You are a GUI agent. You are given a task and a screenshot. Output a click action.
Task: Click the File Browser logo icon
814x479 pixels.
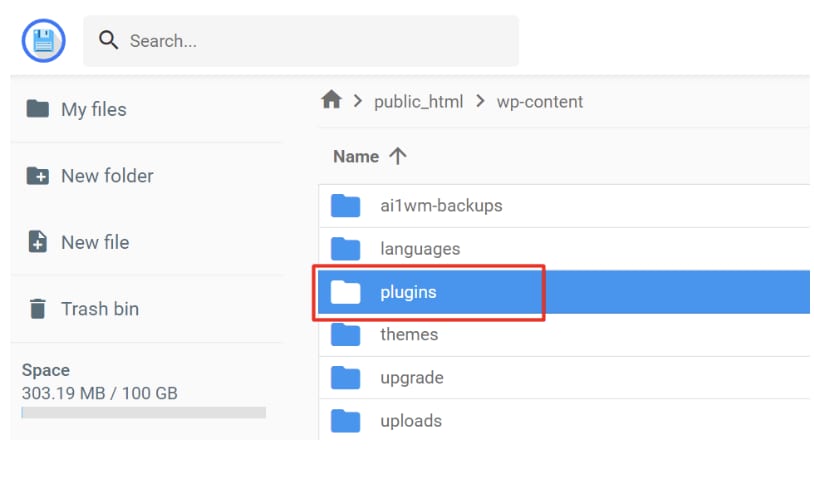pos(43,41)
